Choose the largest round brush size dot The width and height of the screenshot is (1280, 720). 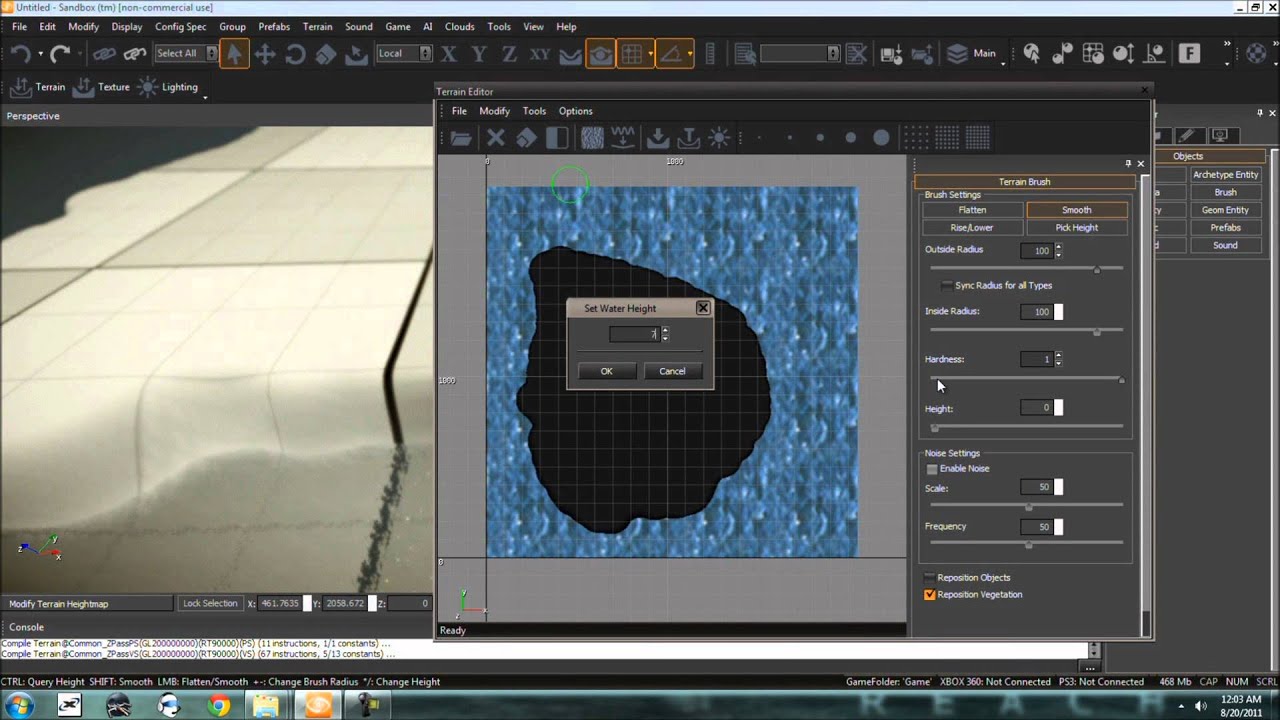click(x=881, y=138)
